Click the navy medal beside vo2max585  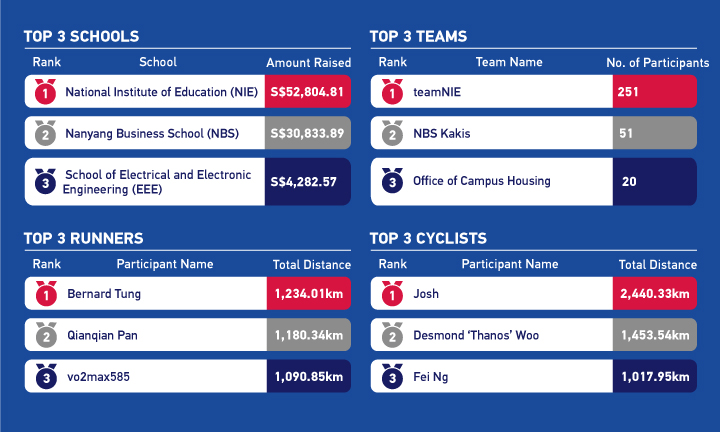pyautogui.click(x=46, y=376)
